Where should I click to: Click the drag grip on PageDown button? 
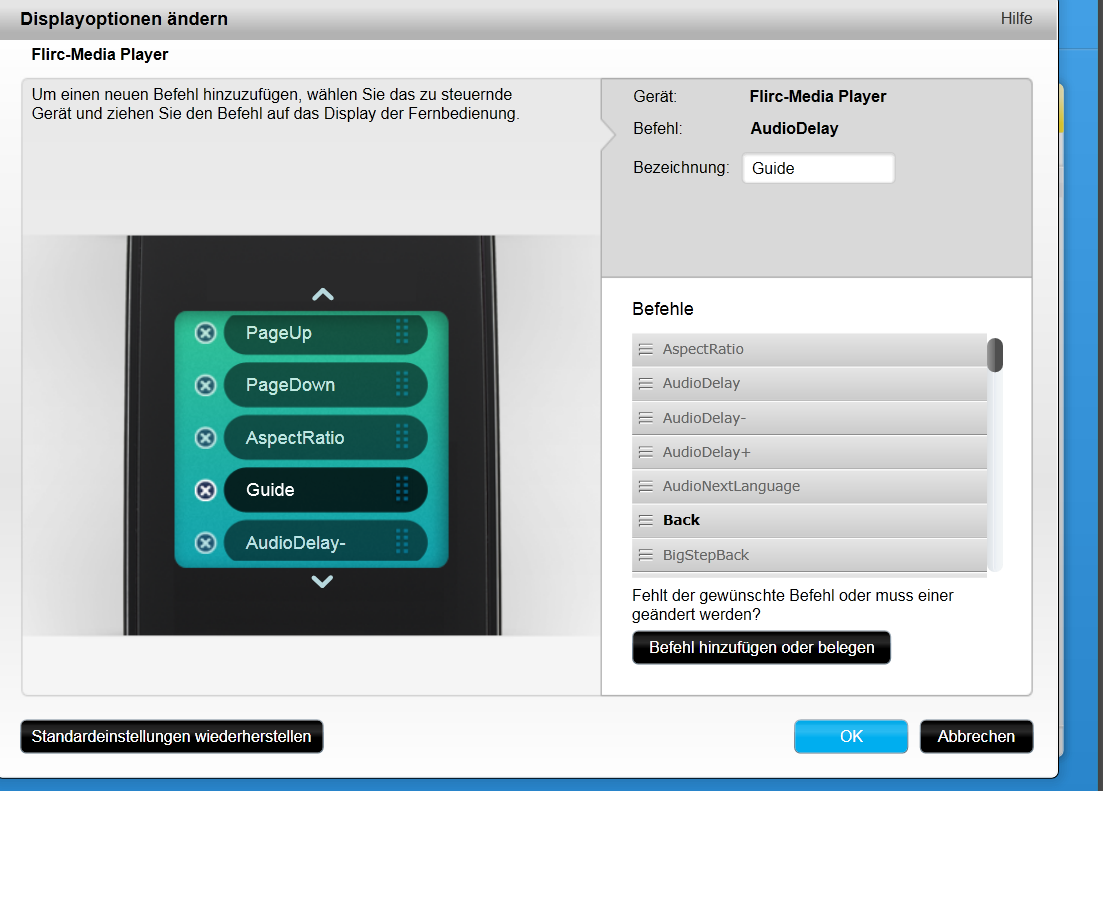pos(402,384)
